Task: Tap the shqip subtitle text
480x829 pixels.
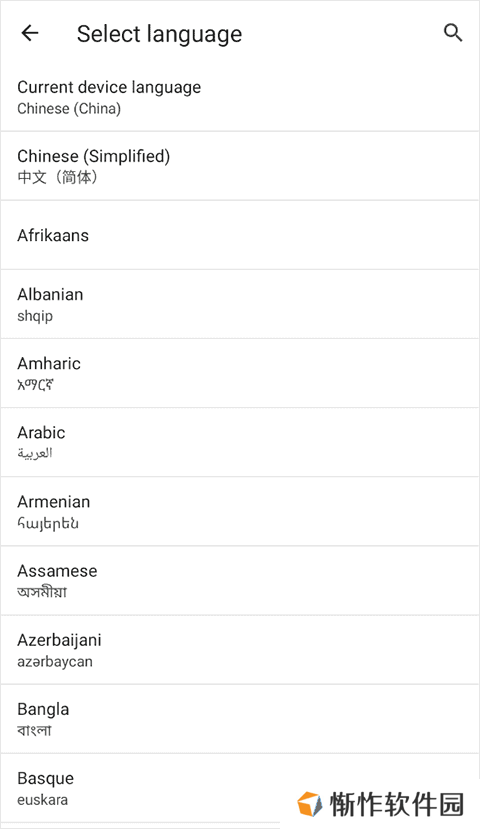Action: coord(35,316)
